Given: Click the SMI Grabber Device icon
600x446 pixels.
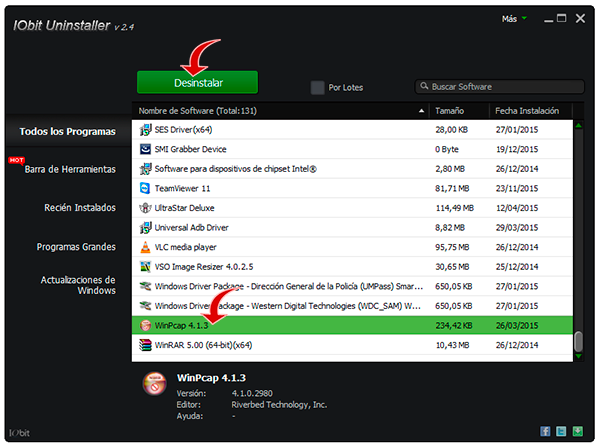Looking at the screenshot, I should [x=145, y=149].
